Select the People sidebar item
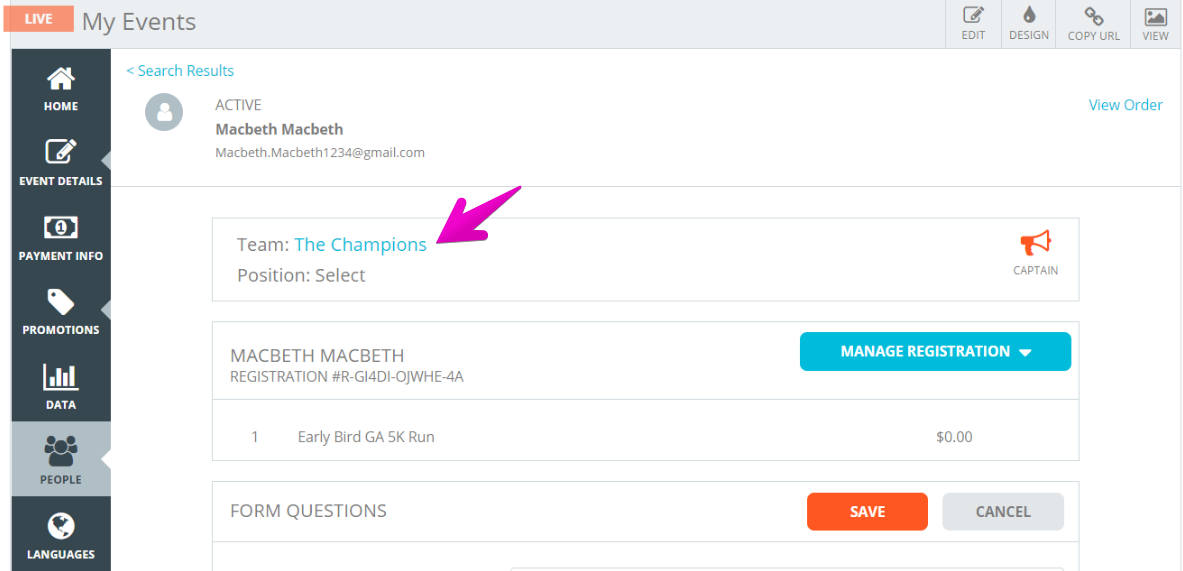This screenshot has width=1183, height=571. [60, 459]
